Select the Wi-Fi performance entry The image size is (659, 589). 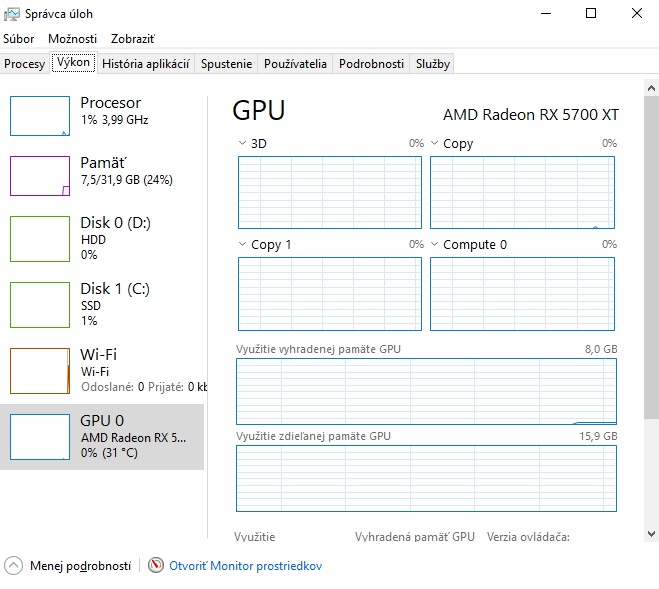pos(105,370)
